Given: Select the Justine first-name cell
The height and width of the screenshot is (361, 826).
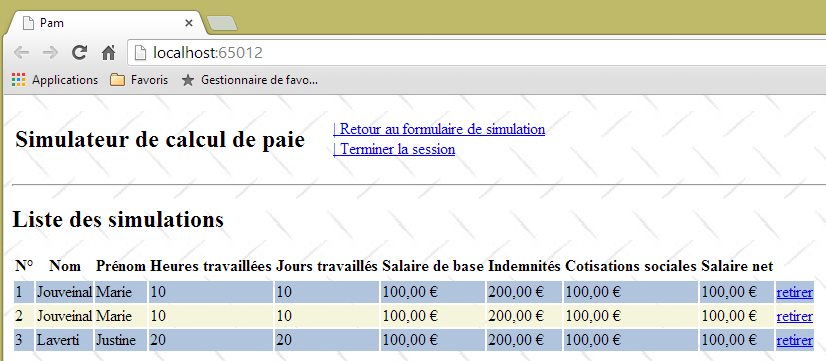Looking at the screenshot, I should pyautogui.click(x=121, y=340).
